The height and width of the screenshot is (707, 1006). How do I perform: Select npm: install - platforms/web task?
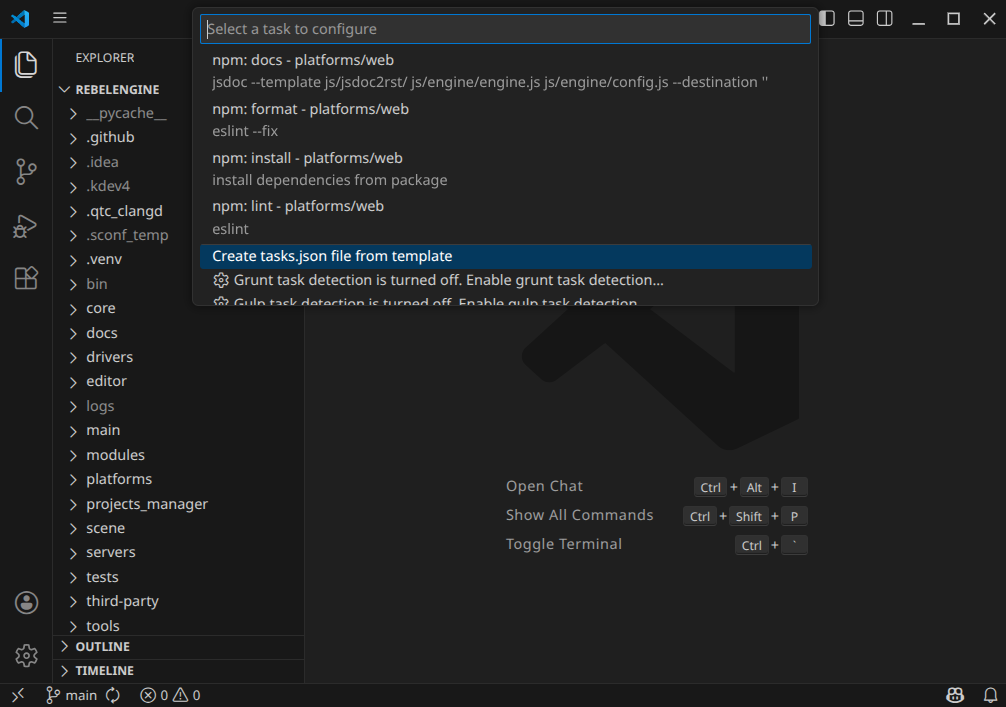coord(505,169)
